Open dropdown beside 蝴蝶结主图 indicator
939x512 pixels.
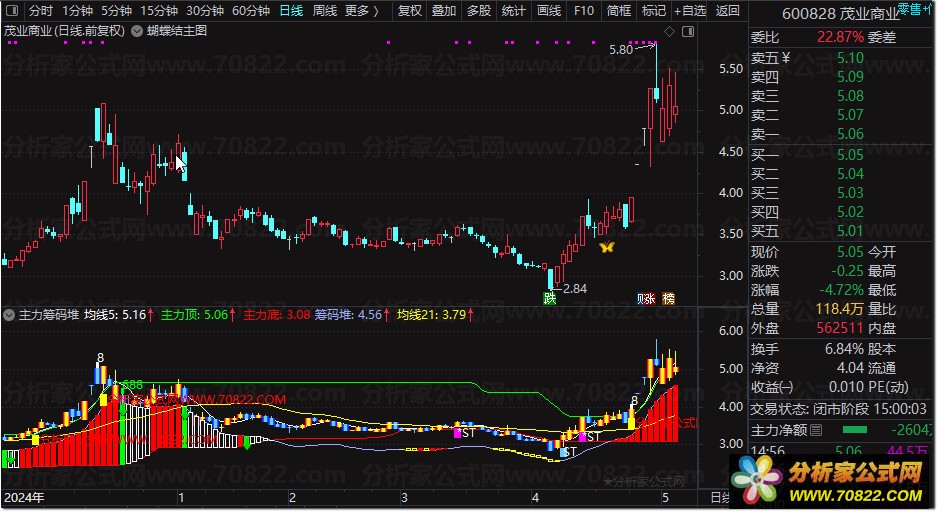(x=137, y=31)
